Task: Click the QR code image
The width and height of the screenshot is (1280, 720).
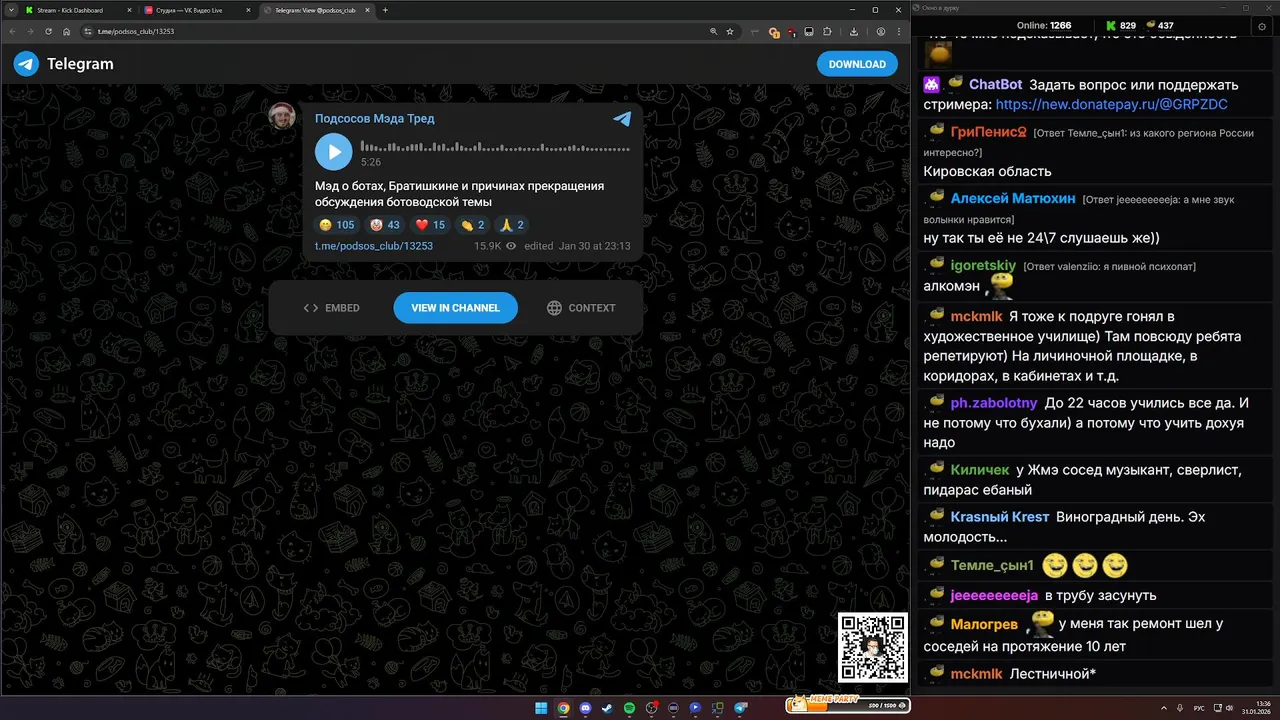Action: tap(873, 648)
